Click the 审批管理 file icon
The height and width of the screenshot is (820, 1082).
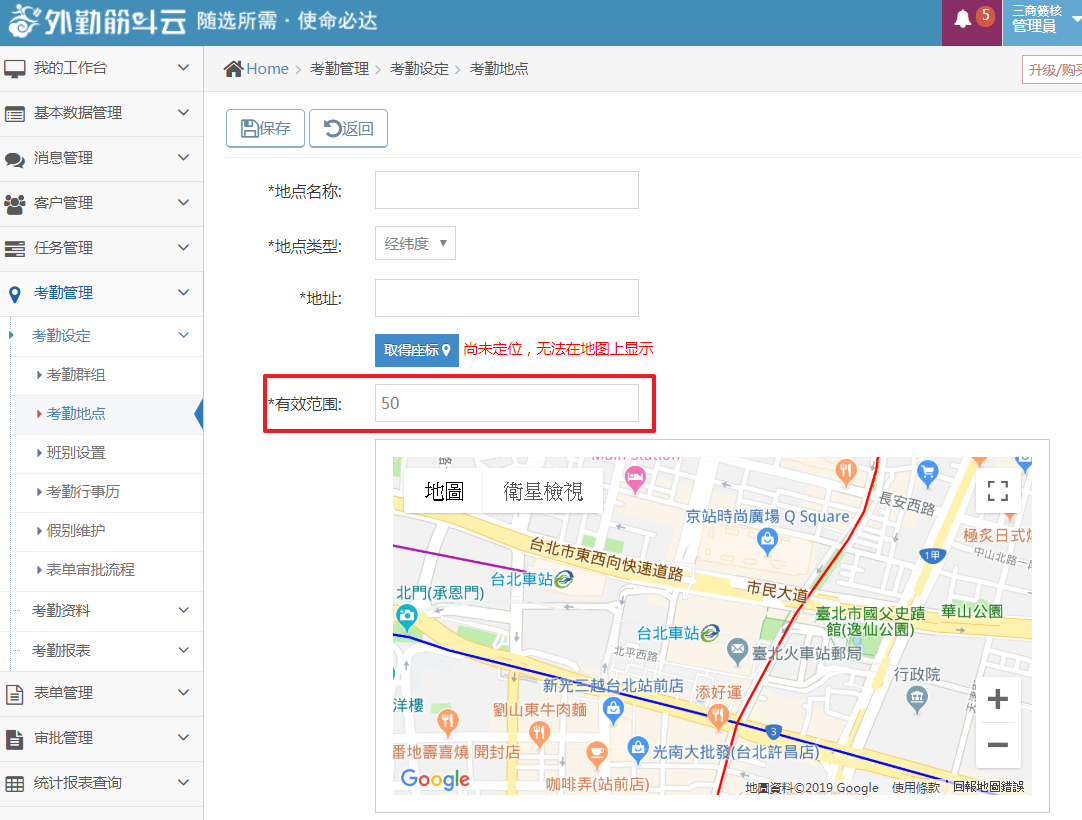pos(14,739)
